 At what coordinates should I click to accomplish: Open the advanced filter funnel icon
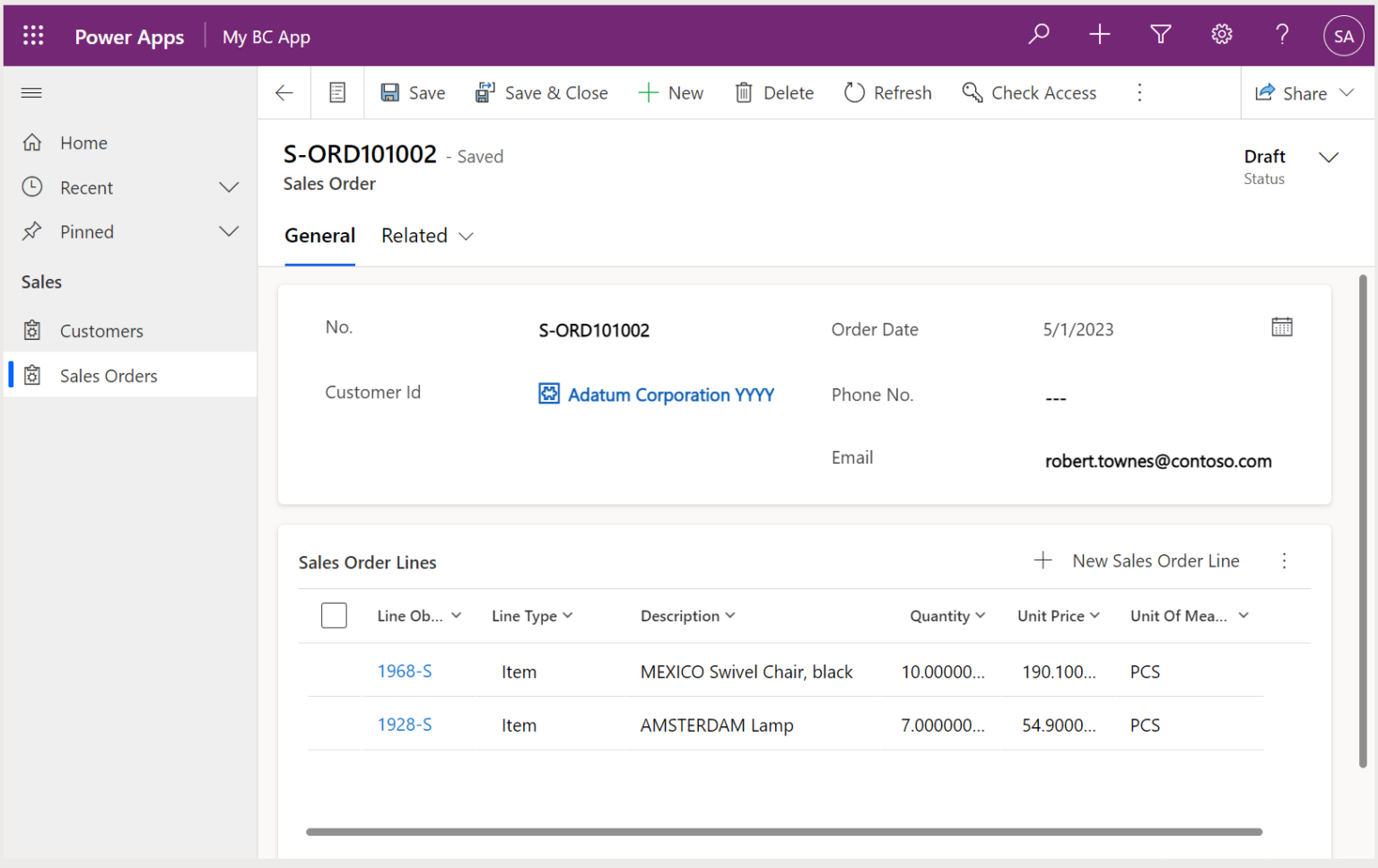coord(1161,35)
